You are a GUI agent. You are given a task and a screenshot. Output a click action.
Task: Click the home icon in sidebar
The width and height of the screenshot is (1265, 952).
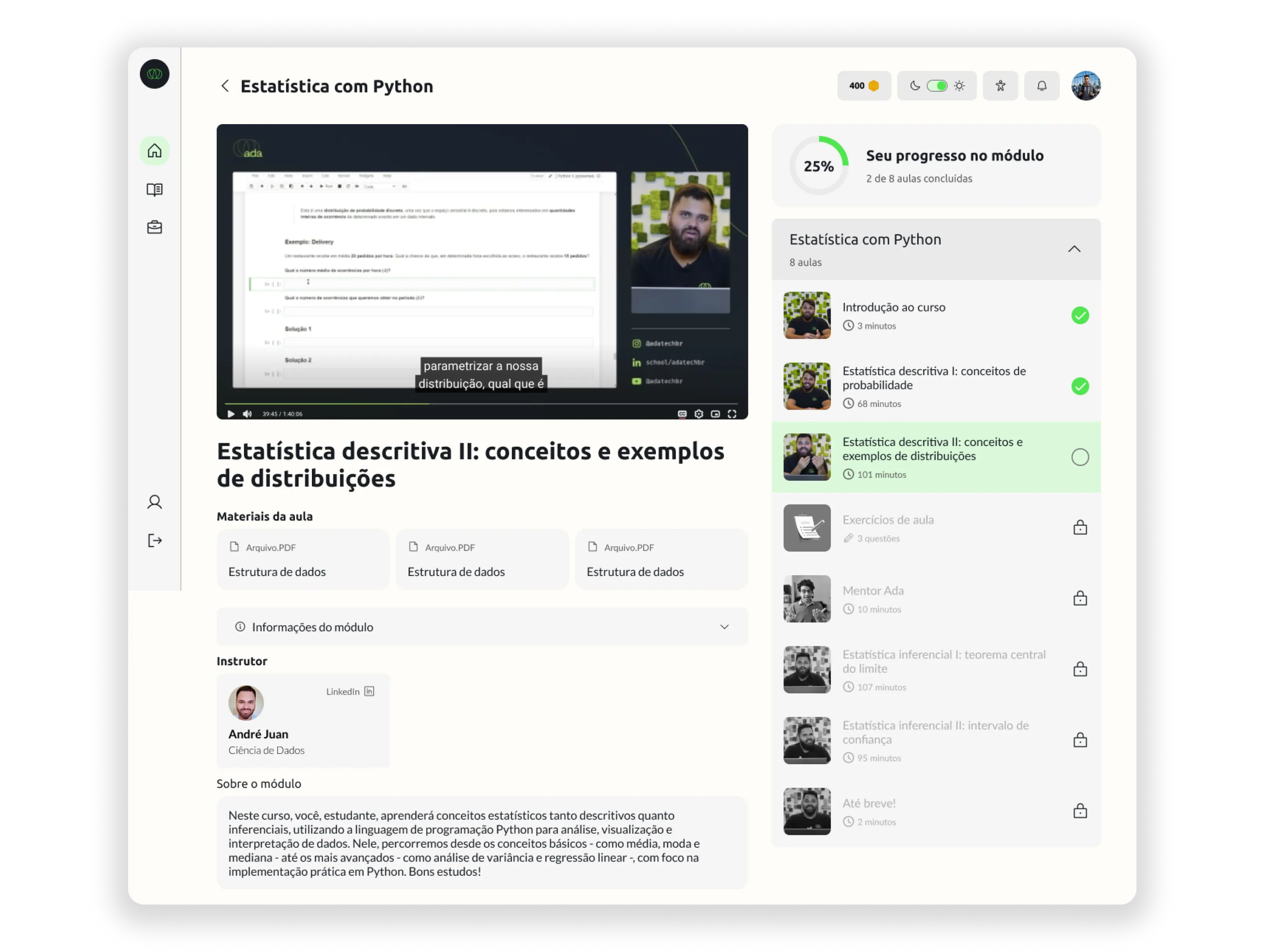(x=155, y=151)
